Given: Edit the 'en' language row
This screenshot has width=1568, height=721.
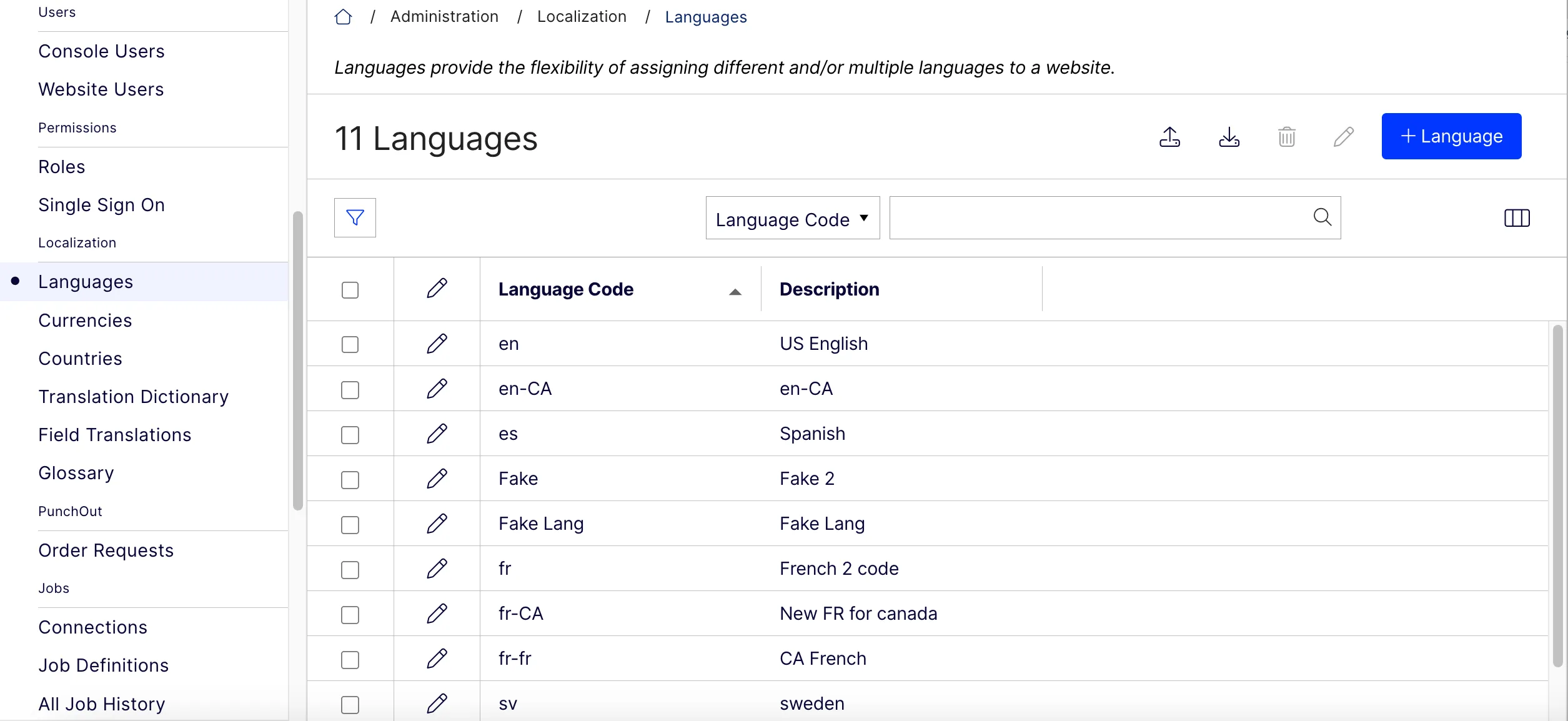Looking at the screenshot, I should click(x=437, y=344).
